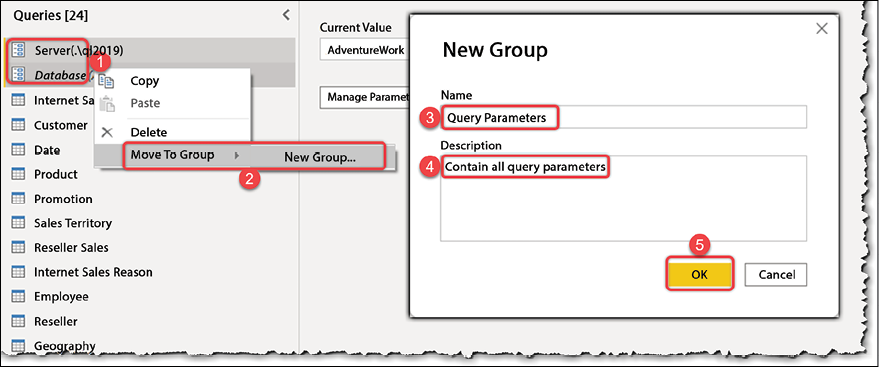
Task: Cancel the New Group dialog
Action: (776, 275)
